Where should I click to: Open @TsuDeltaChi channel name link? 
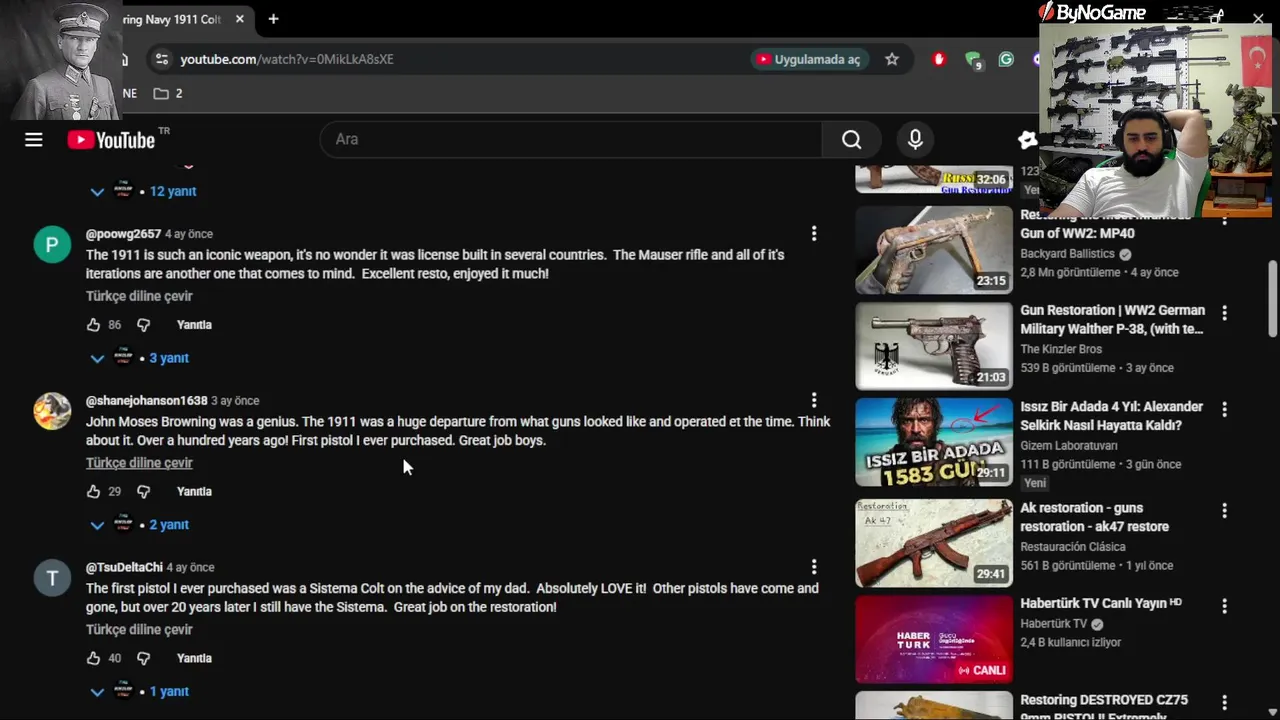124,568
